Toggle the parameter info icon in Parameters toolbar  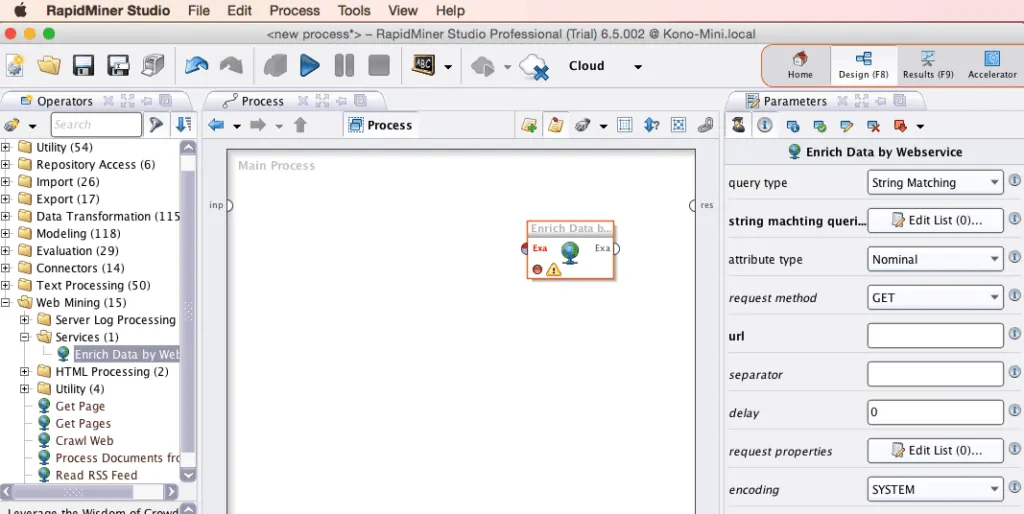[765, 125]
